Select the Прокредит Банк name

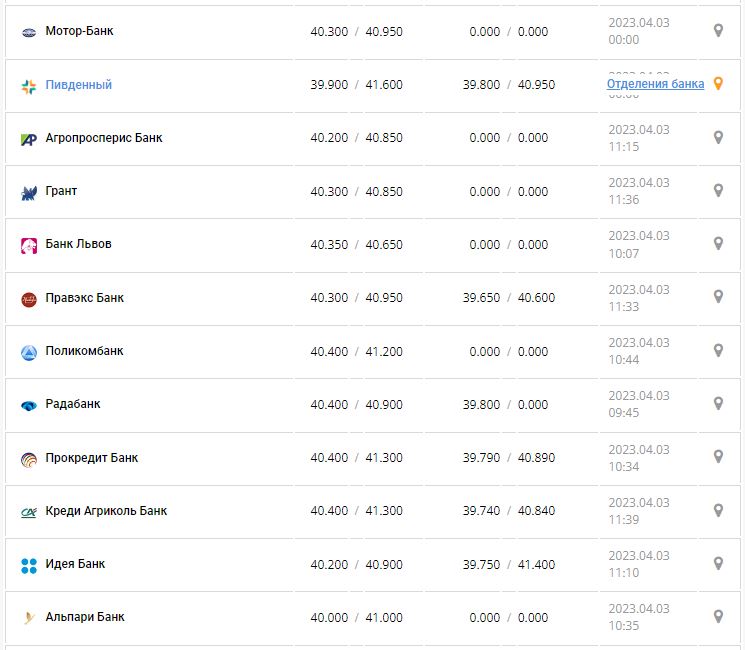coord(92,458)
